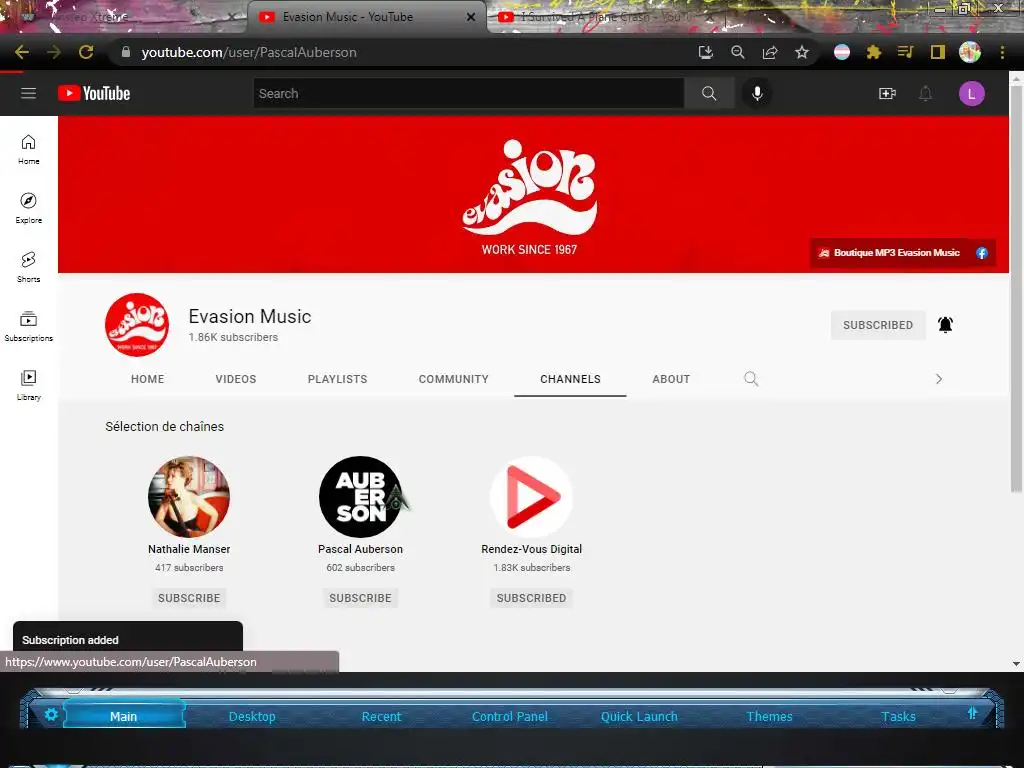Click the address bar URL

249,52
